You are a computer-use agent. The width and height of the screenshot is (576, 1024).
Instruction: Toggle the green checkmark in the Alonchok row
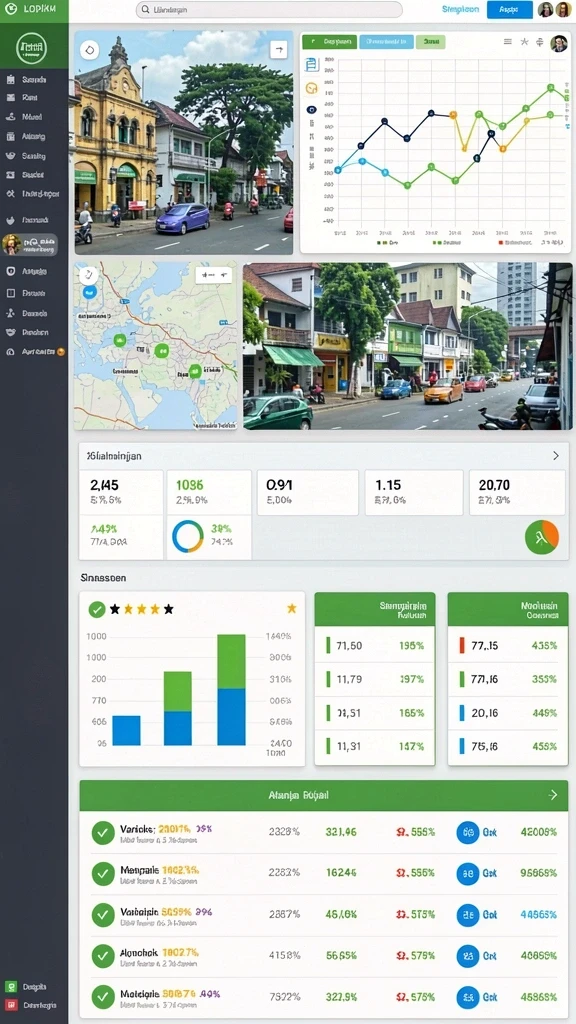coord(103,956)
